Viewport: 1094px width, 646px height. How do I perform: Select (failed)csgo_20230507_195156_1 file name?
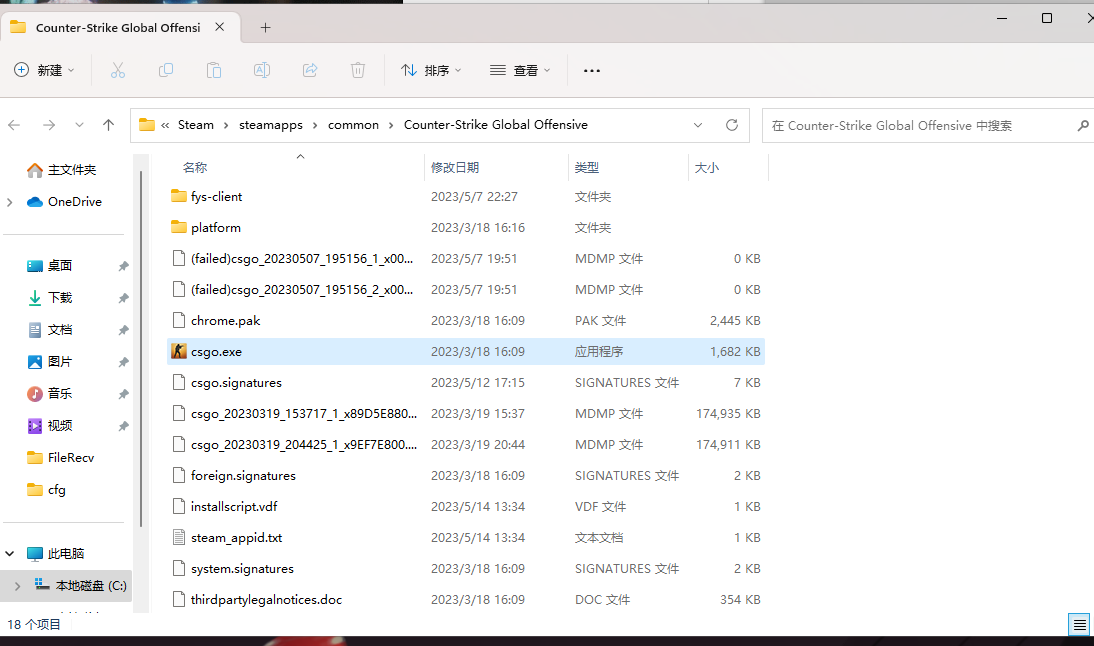click(302, 259)
